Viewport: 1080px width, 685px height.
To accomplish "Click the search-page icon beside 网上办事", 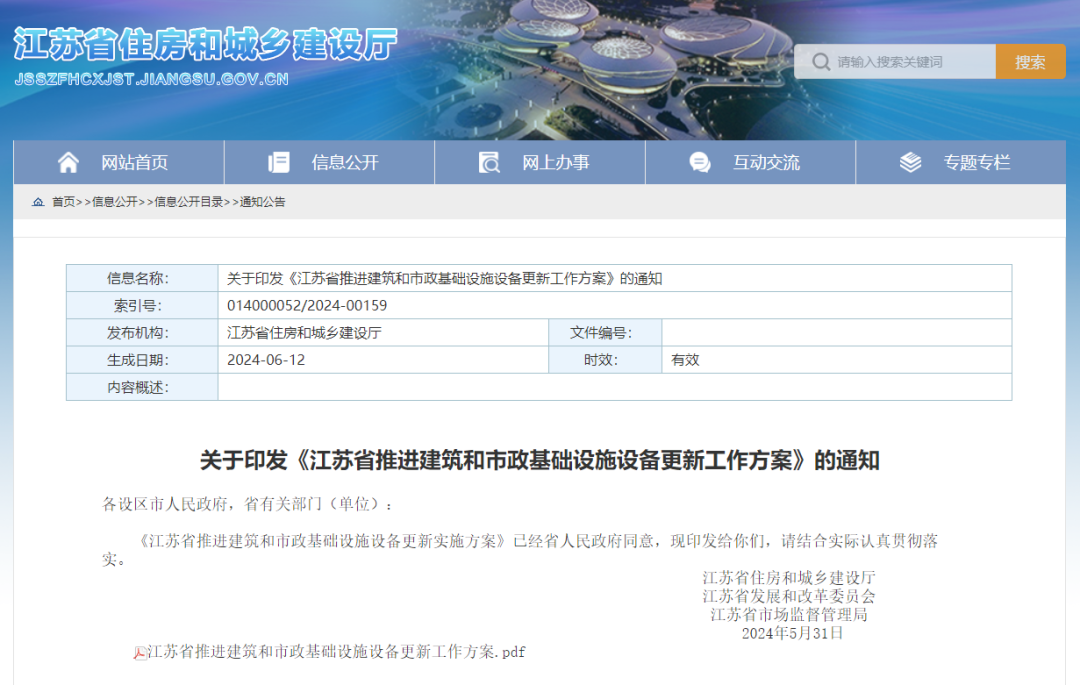I will [x=489, y=162].
